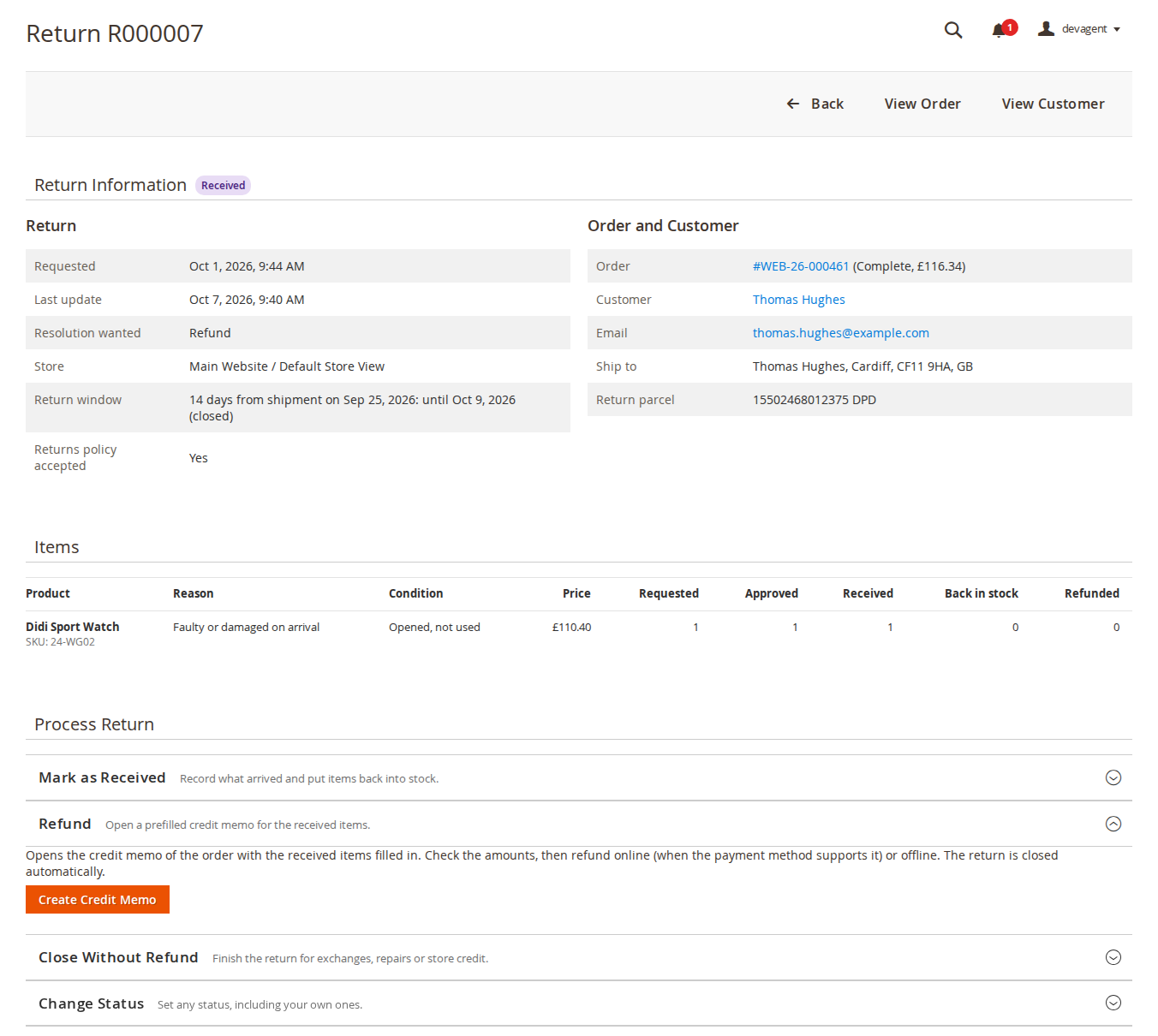
Task: Click the Returns policy accepted value Yes
Action: tap(199, 458)
